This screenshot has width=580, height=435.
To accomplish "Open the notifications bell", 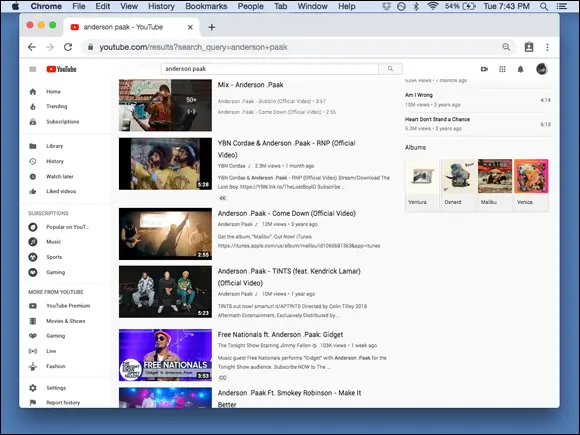I will (x=520, y=69).
